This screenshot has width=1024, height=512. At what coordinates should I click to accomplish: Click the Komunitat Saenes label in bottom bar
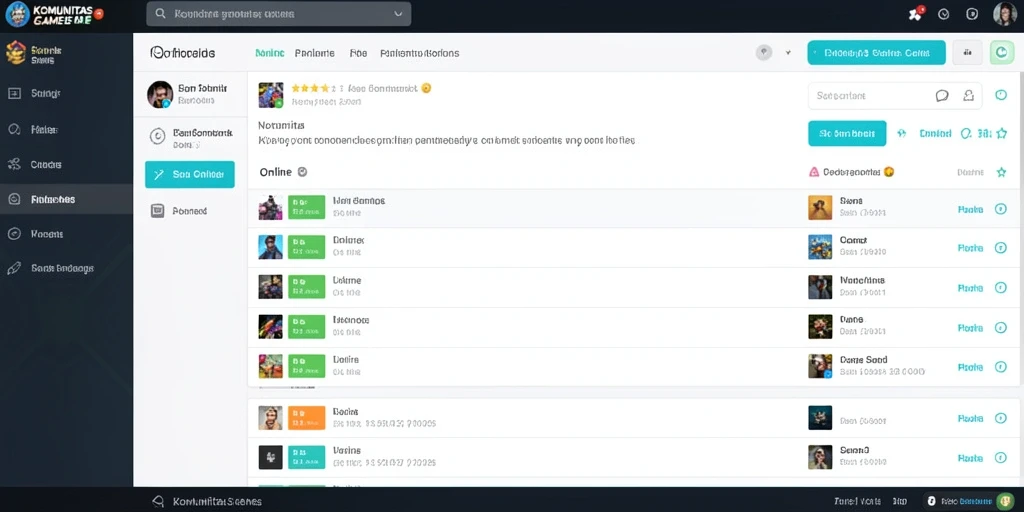217,502
